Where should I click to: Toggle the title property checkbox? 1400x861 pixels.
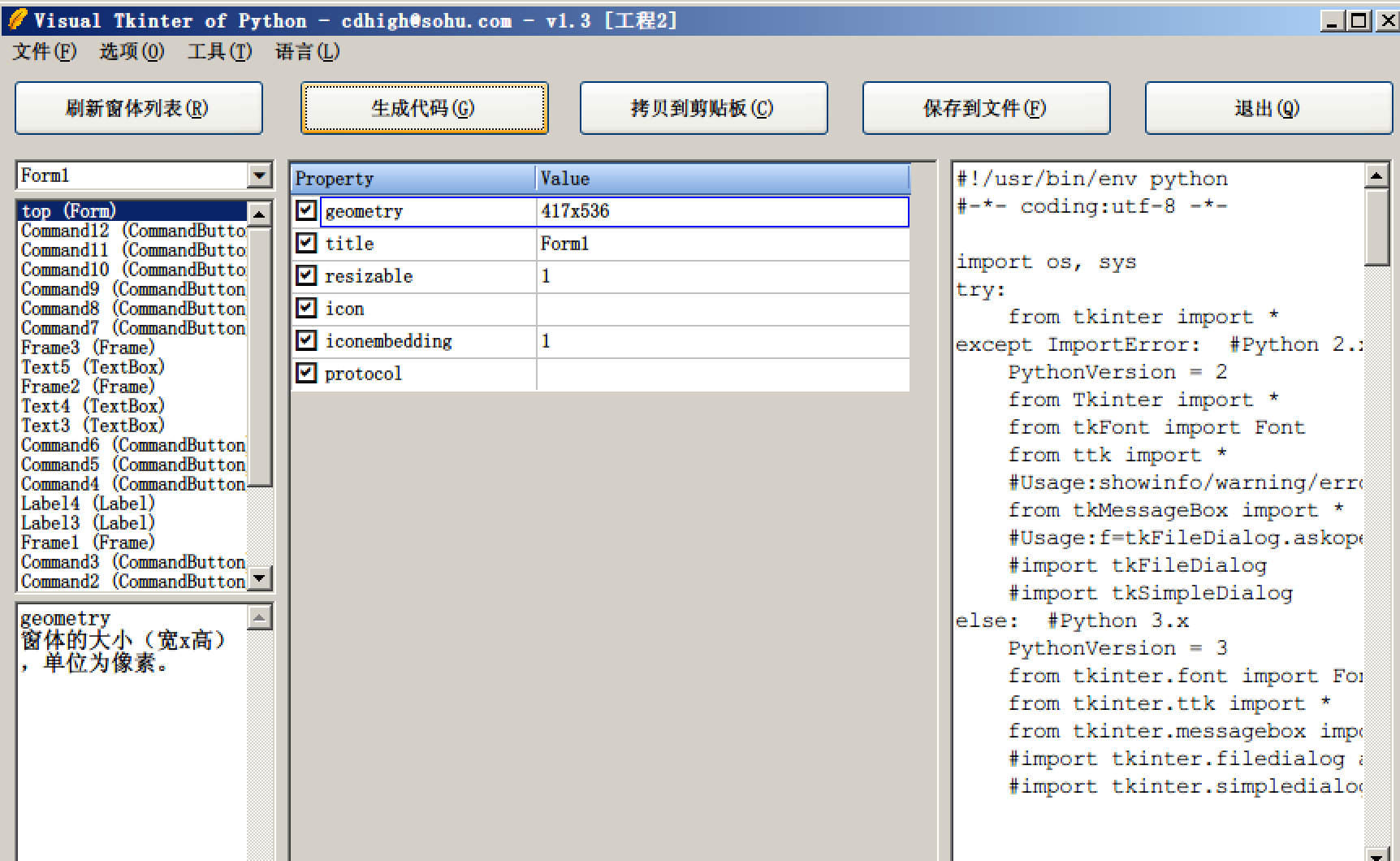pyautogui.click(x=305, y=243)
